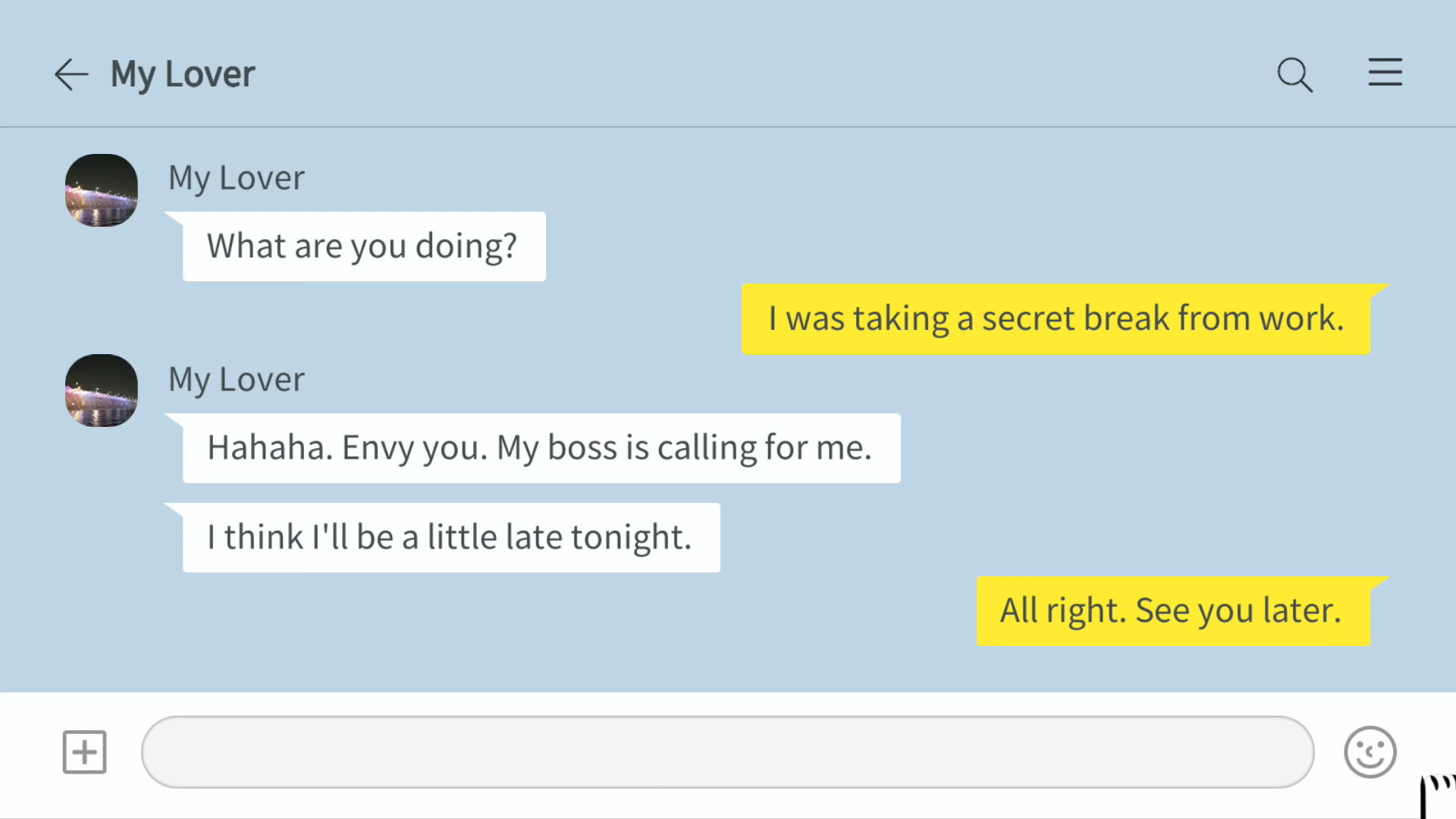Open the emoji smiley picker

pyautogui.click(x=1370, y=752)
